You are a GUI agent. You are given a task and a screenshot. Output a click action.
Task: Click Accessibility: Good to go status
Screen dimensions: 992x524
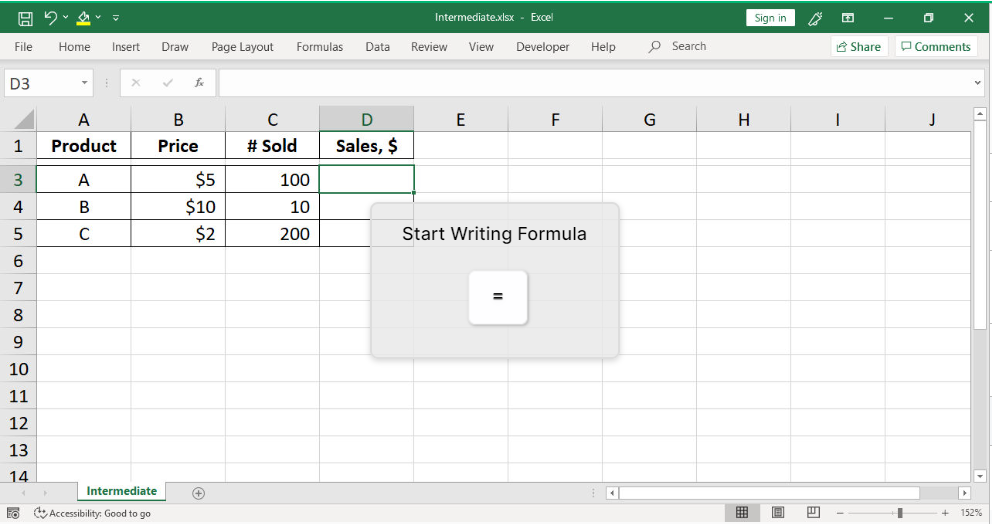point(93,513)
